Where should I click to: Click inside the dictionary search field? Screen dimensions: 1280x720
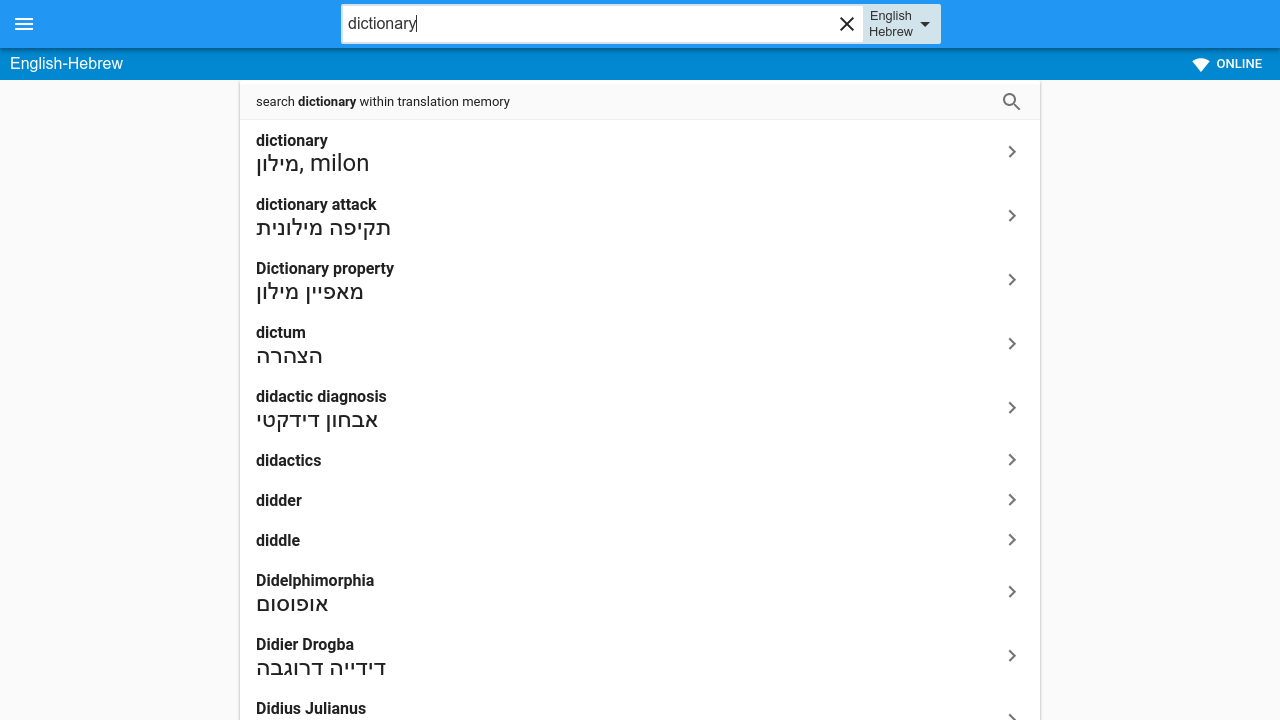[590, 24]
